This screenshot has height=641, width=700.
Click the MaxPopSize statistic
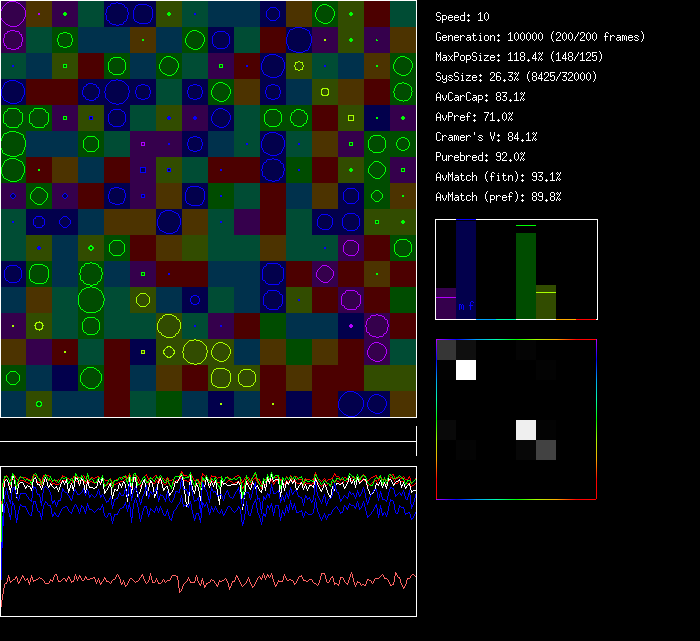(x=520, y=57)
